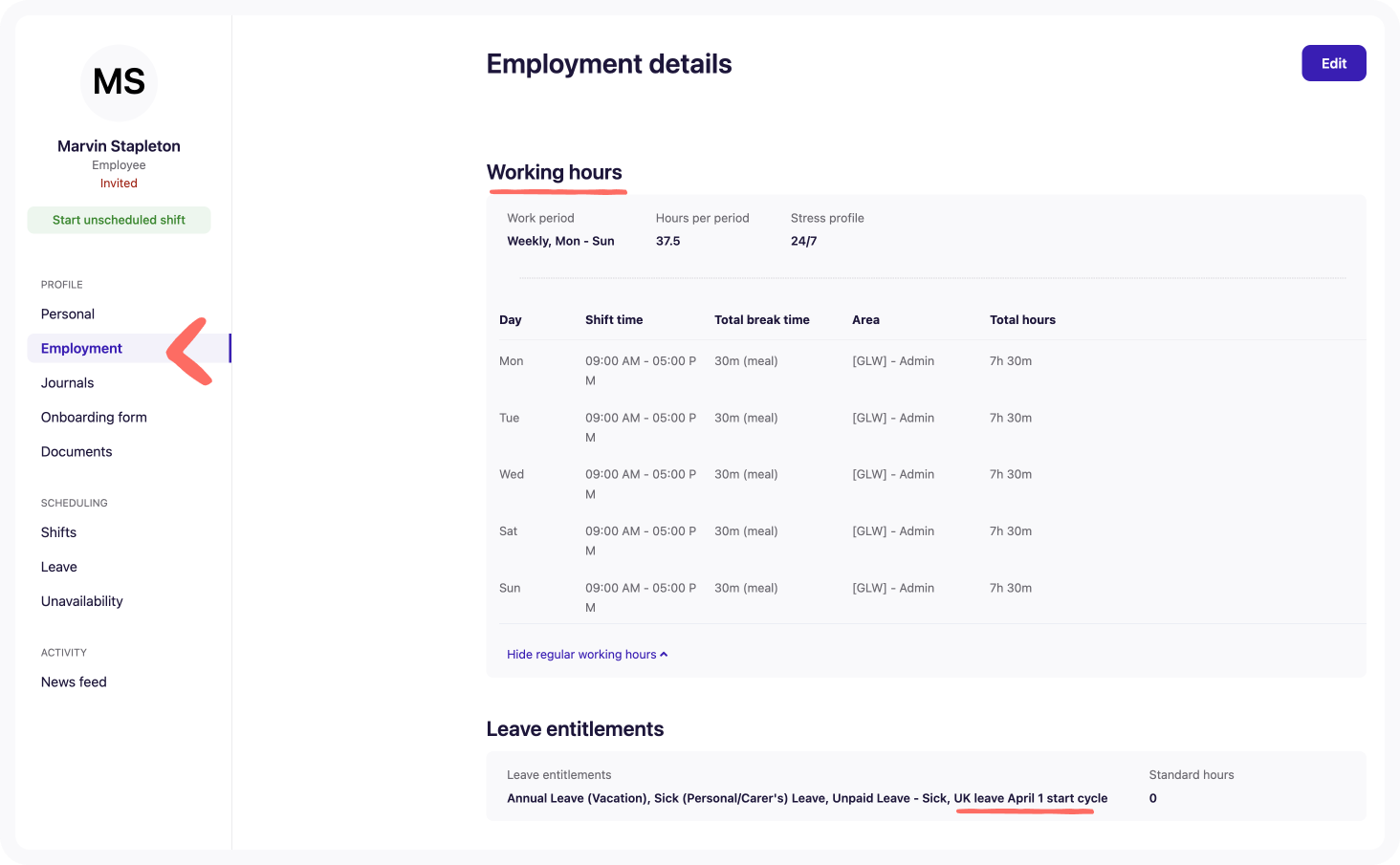Screen dimensions: 1400x865
Task: Click the Hide regular working hours link
Action: 581,655
